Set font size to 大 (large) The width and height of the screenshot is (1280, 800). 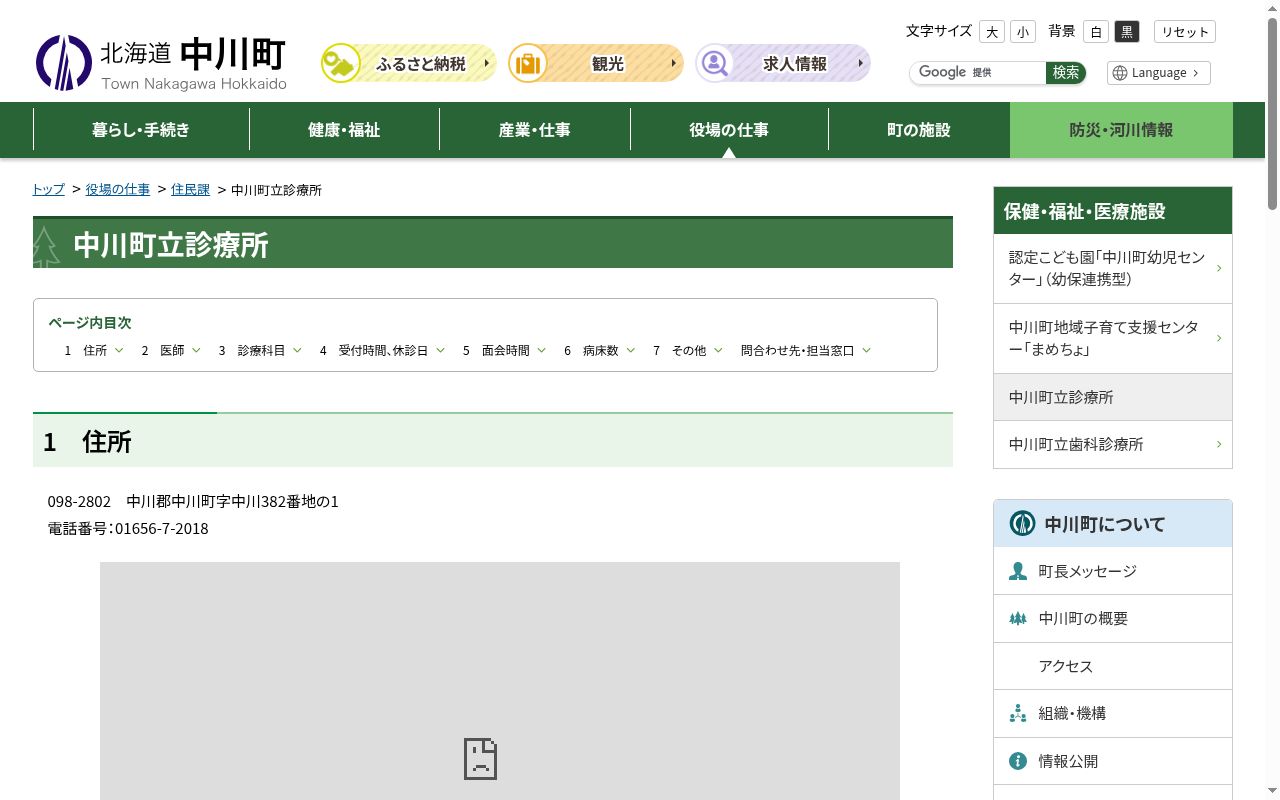[x=992, y=32]
